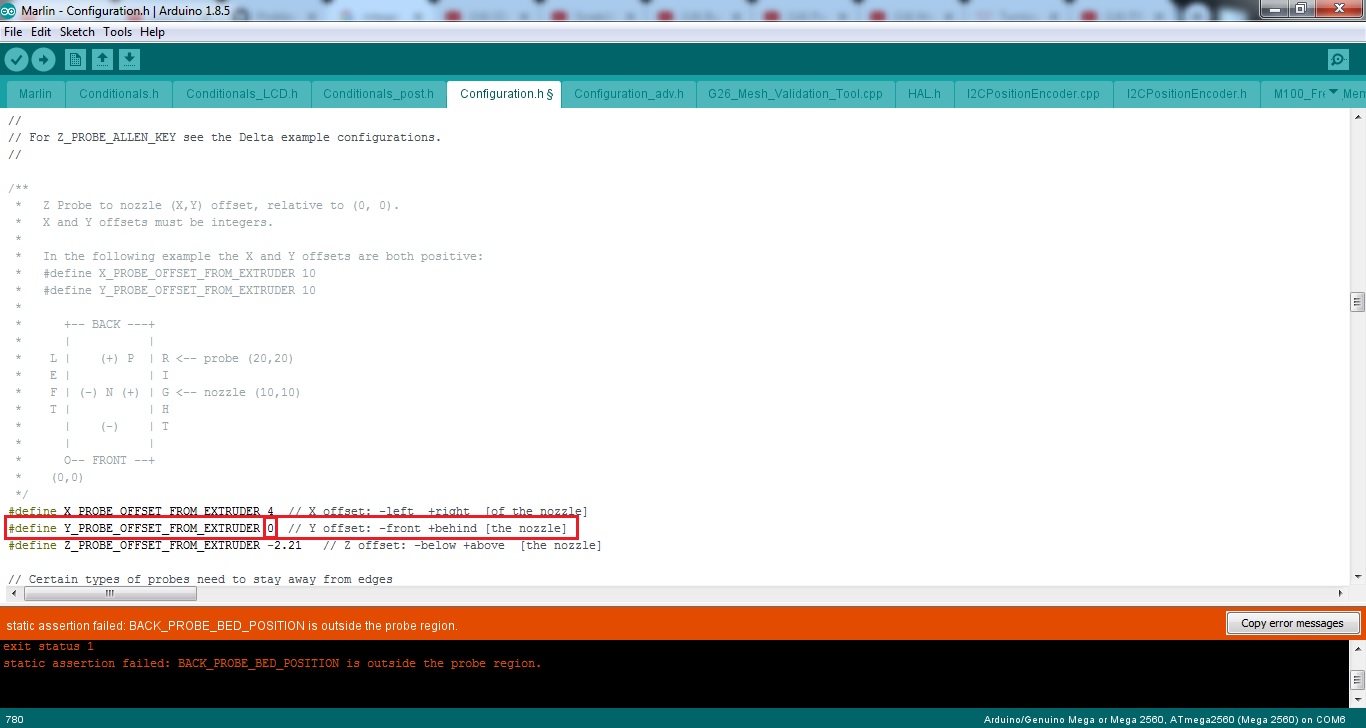
Task: Click the 'O-- FRONT --+' diagram line
Action: [109, 460]
